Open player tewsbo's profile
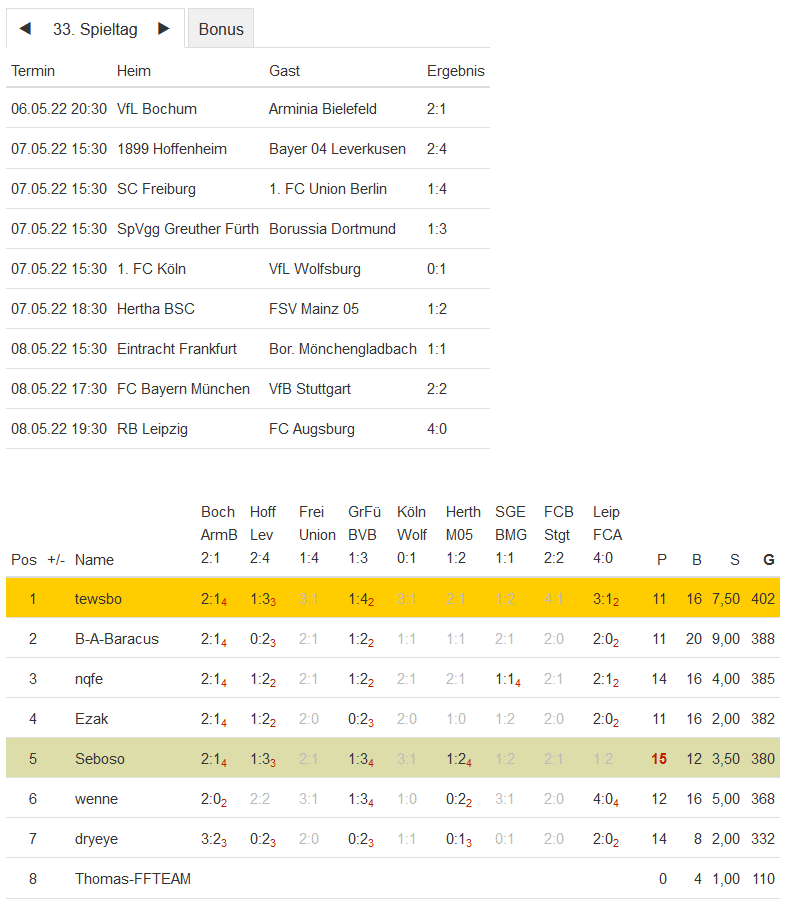This screenshot has height=906, width=786. click(96, 599)
